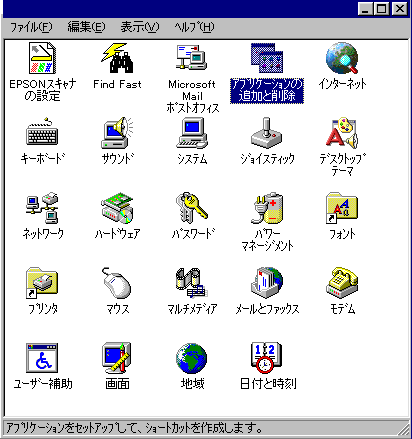Select the Desktop Themes (デスクトップテーマ) icon

[342, 133]
